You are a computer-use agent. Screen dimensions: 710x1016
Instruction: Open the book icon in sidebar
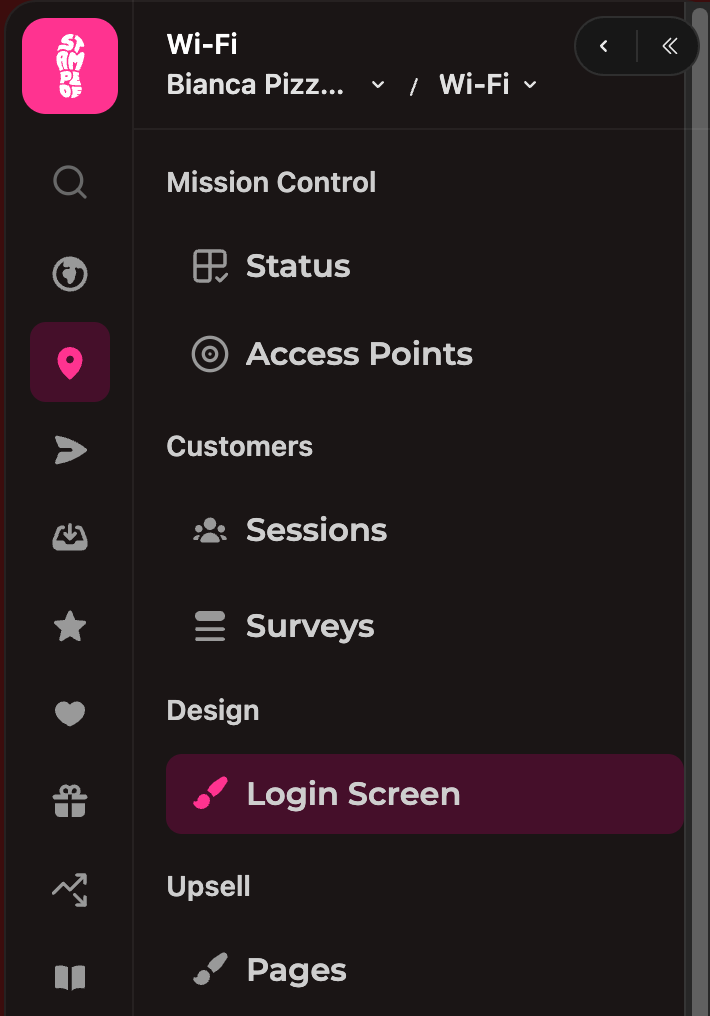[70, 977]
